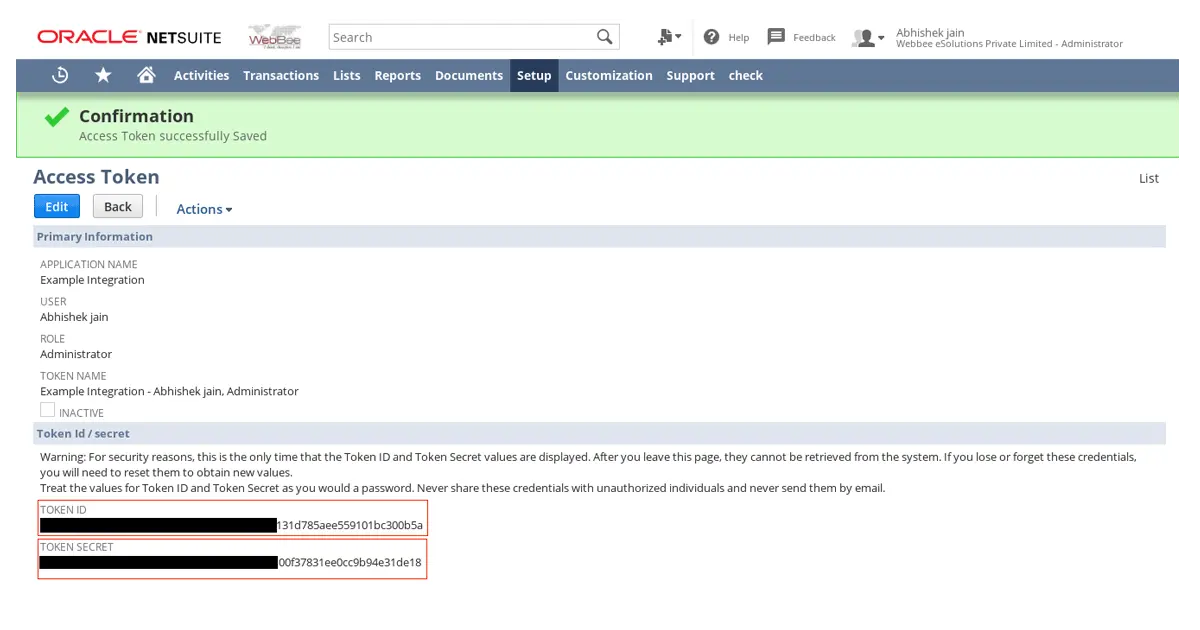Click the Search magnifier icon

(604, 36)
